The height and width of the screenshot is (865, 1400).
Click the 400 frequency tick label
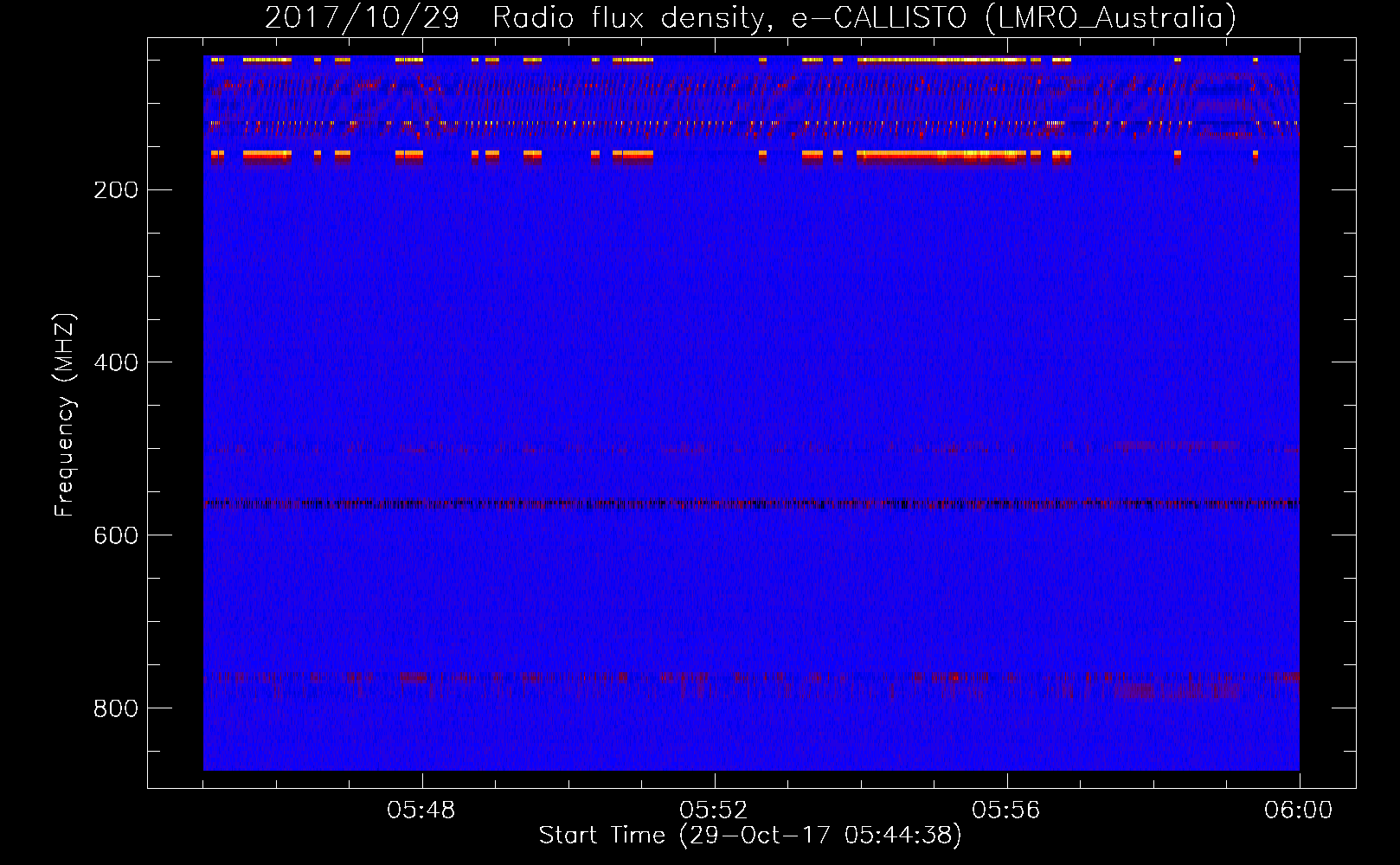pyautogui.click(x=116, y=363)
